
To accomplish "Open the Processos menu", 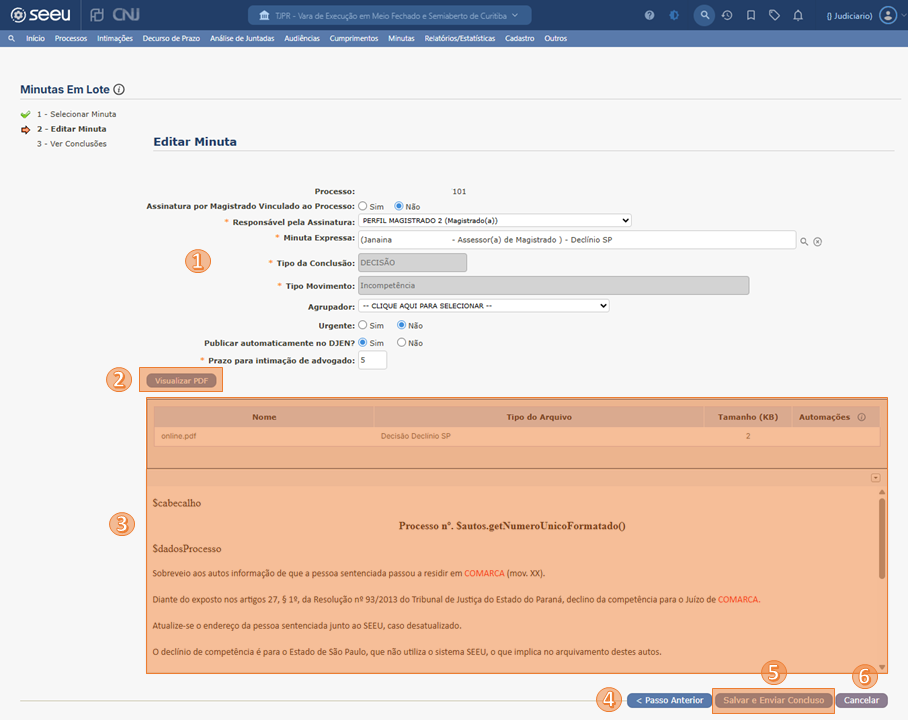I will pyautogui.click(x=71, y=38).
